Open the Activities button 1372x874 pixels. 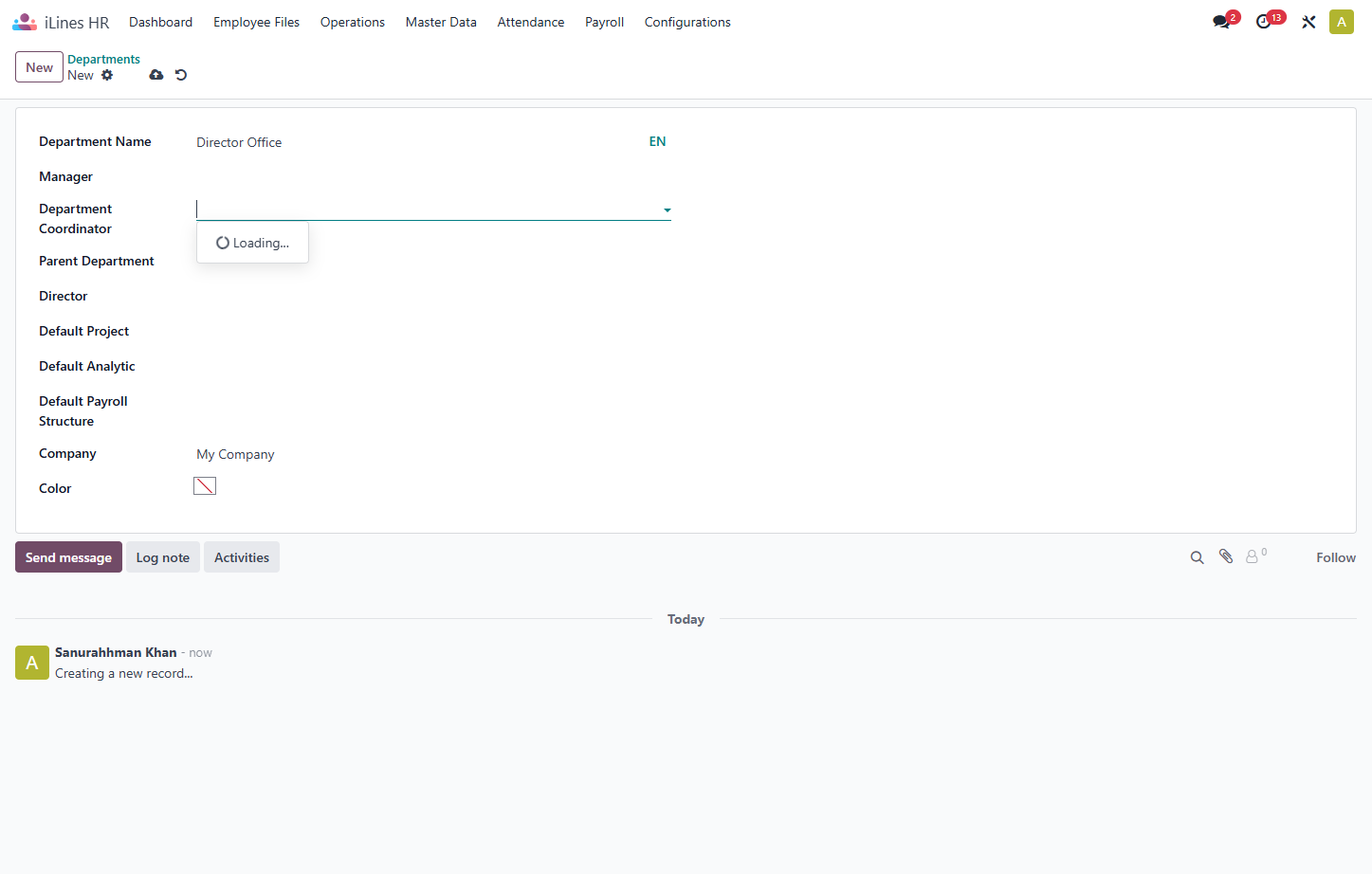pos(242,557)
